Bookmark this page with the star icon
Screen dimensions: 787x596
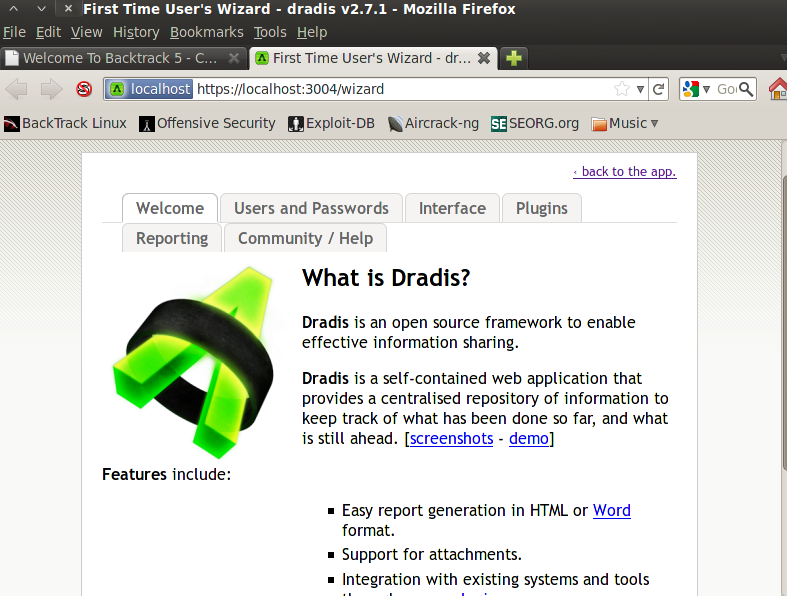[x=621, y=89]
